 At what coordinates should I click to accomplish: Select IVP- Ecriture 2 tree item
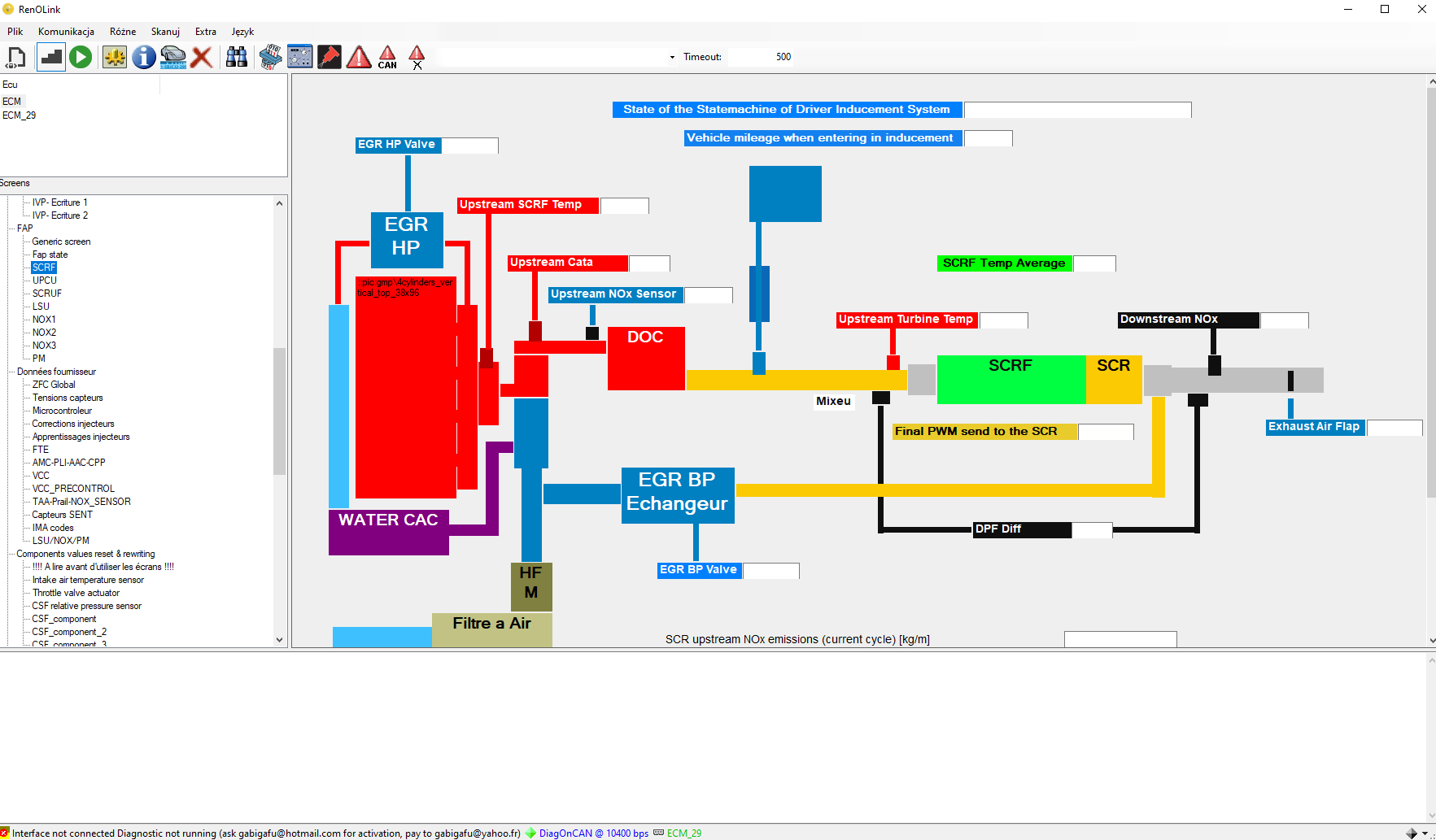[x=59, y=215]
